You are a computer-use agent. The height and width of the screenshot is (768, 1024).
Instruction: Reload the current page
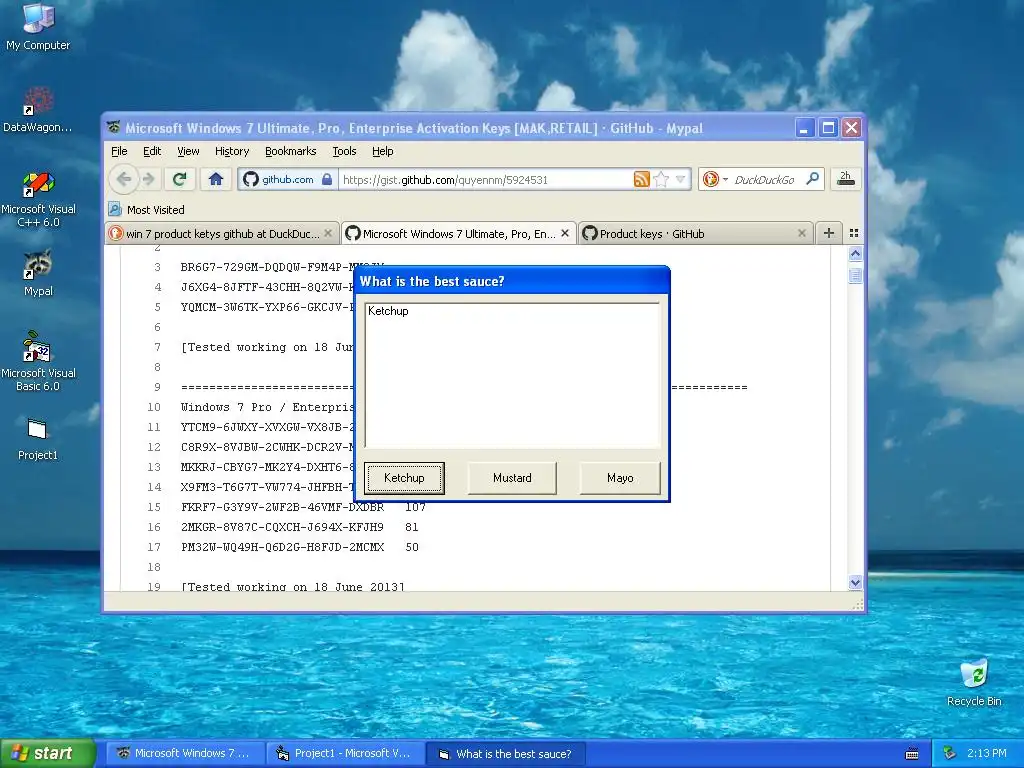click(x=180, y=179)
